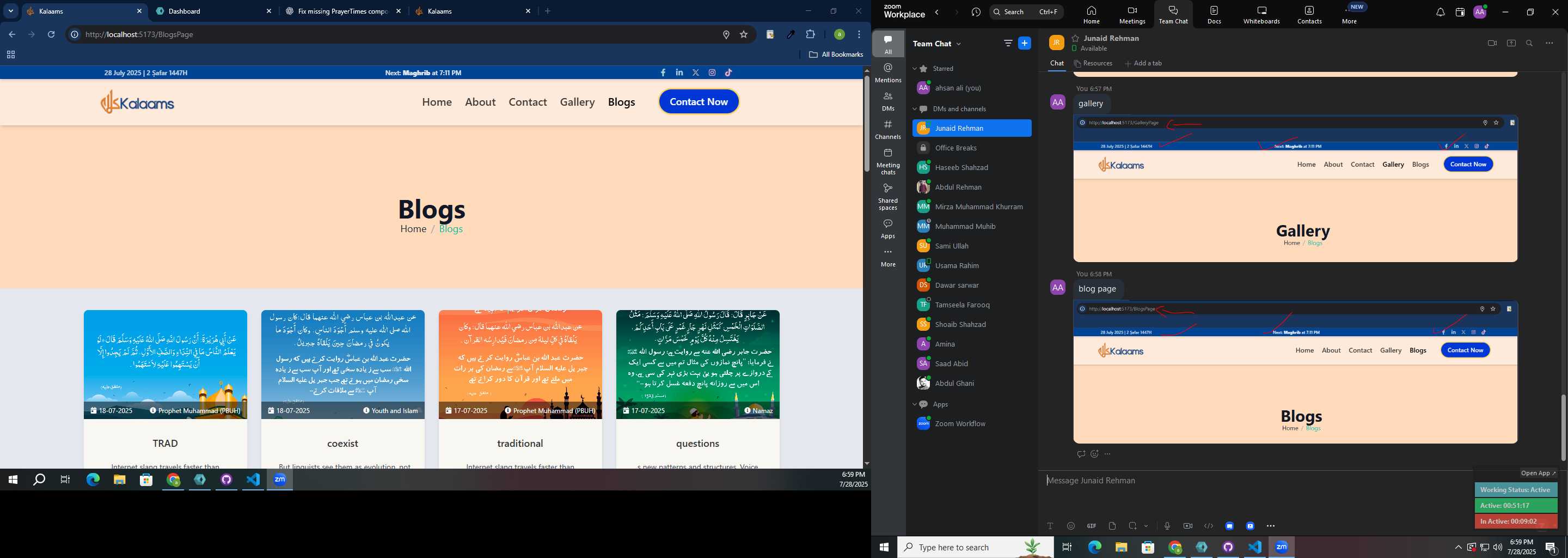
Task: Search within the Junaid Rehman chat
Action: coord(1529,43)
